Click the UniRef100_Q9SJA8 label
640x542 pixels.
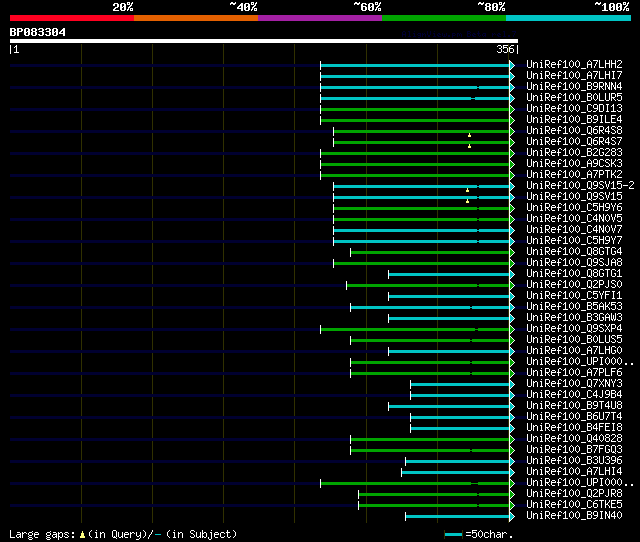574,263
